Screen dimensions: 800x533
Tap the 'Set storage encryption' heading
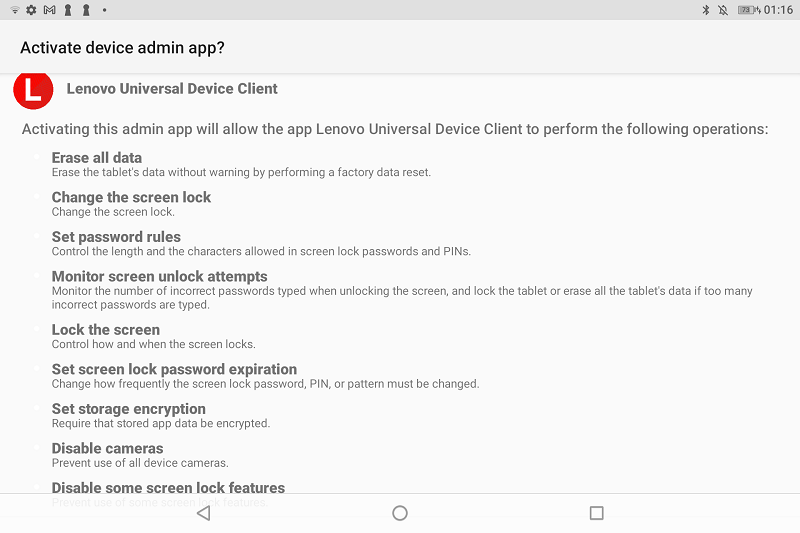[129, 409]
